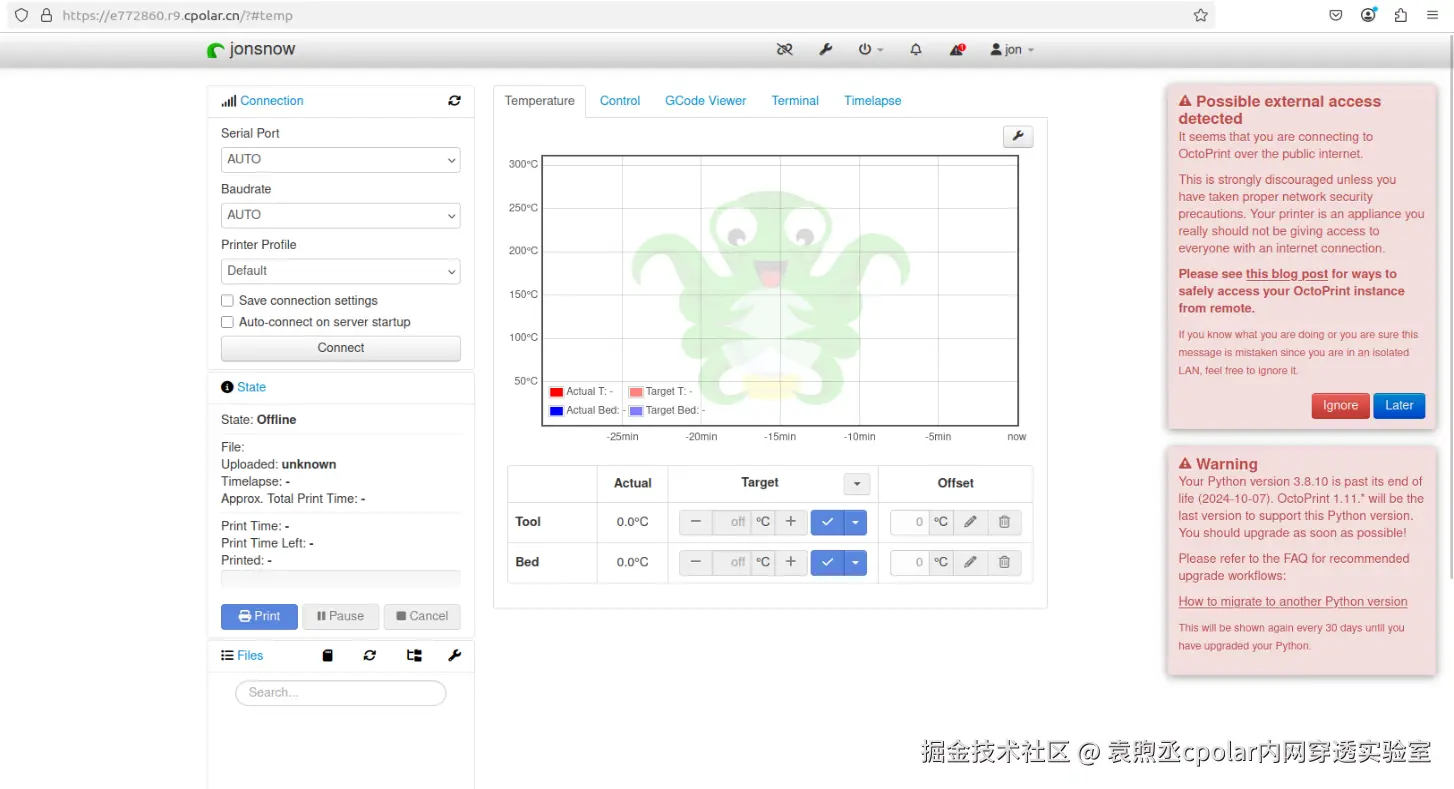Open Bed temperature presets dropdown
The width and height of the screenshot is (1454, 789).
(x=855, y=562)
